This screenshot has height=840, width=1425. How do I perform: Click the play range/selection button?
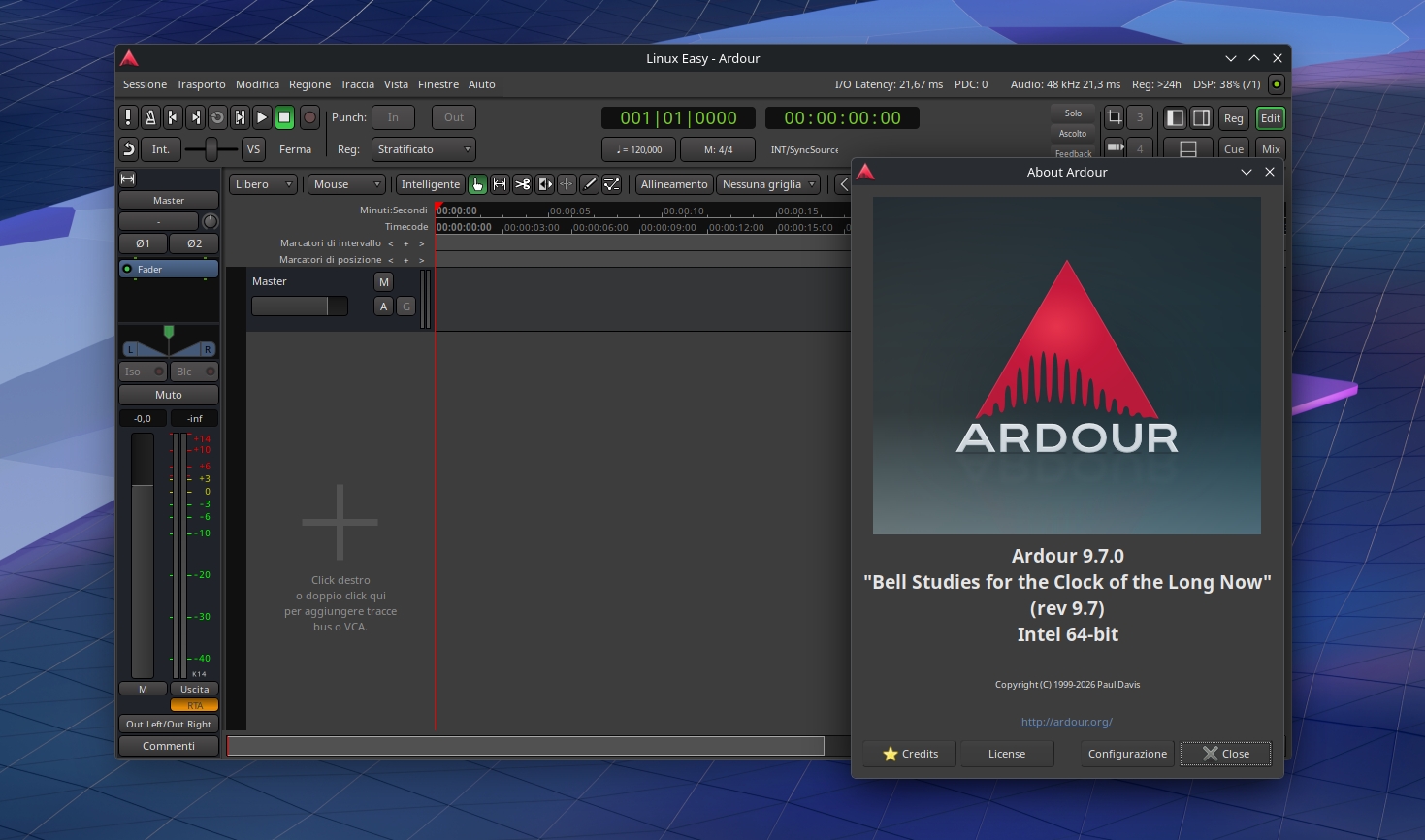click(x=240, y=117)
